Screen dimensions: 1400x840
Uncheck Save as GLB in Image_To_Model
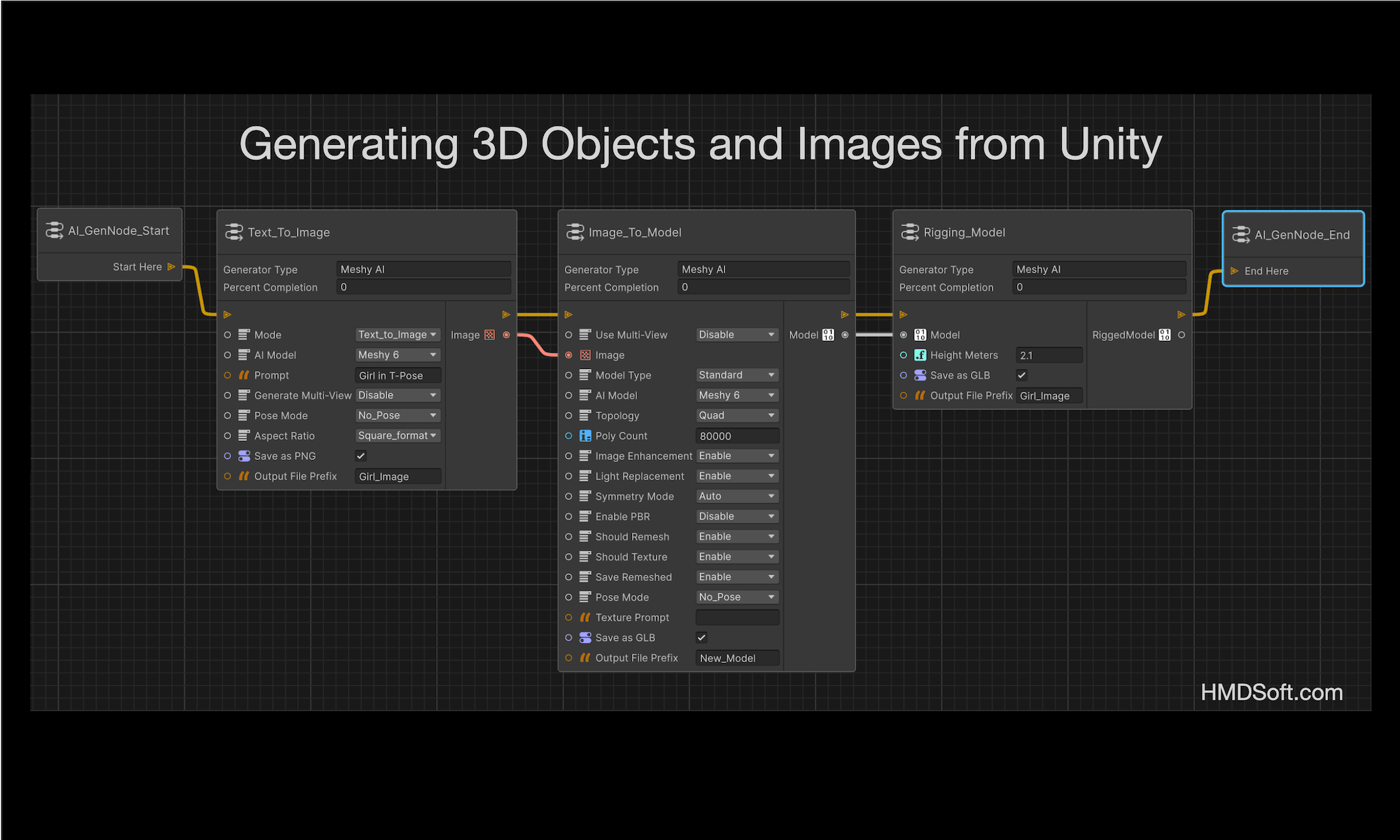701,638
